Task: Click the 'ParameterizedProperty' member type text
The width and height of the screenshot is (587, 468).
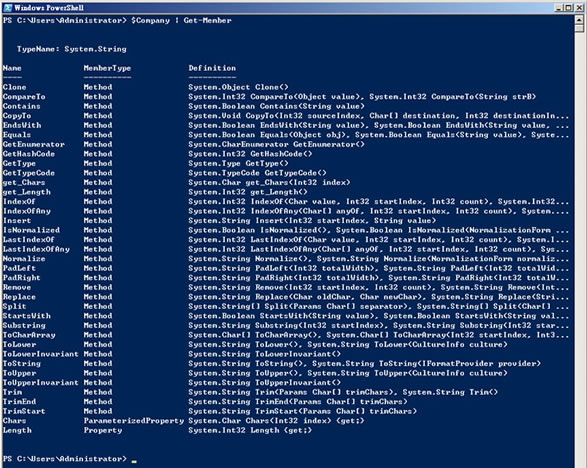Action: (134, 421)
